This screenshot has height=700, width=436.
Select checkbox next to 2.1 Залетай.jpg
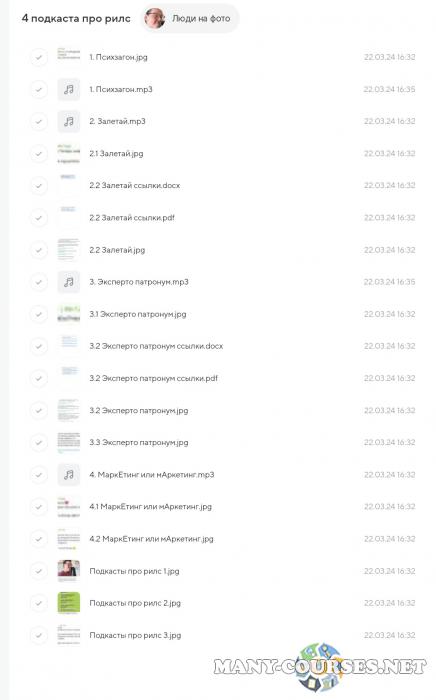click(39, 154)
